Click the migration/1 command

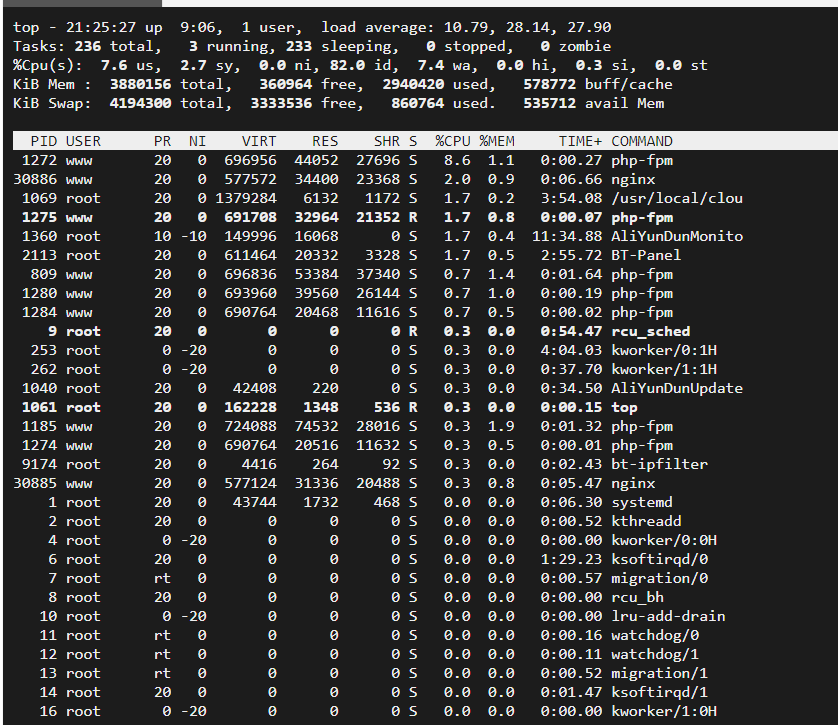coord(659,673)
